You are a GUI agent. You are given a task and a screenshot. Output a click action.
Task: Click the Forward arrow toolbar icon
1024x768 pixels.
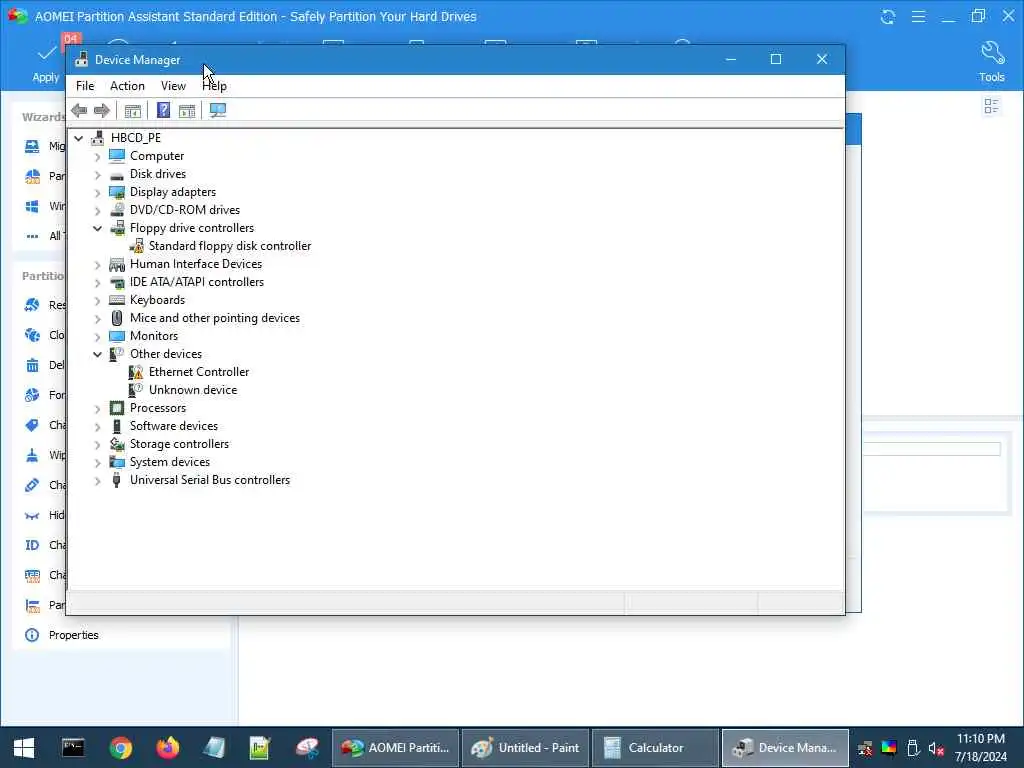102,110
